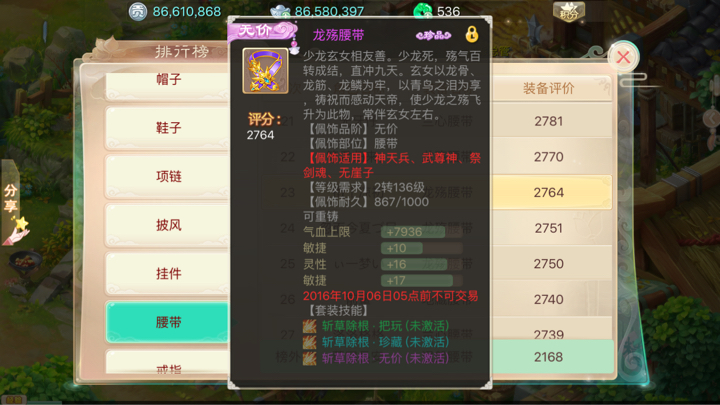Select the highlighted 腰带 tab
Screen dimensions: 720x405
[168, 322]
